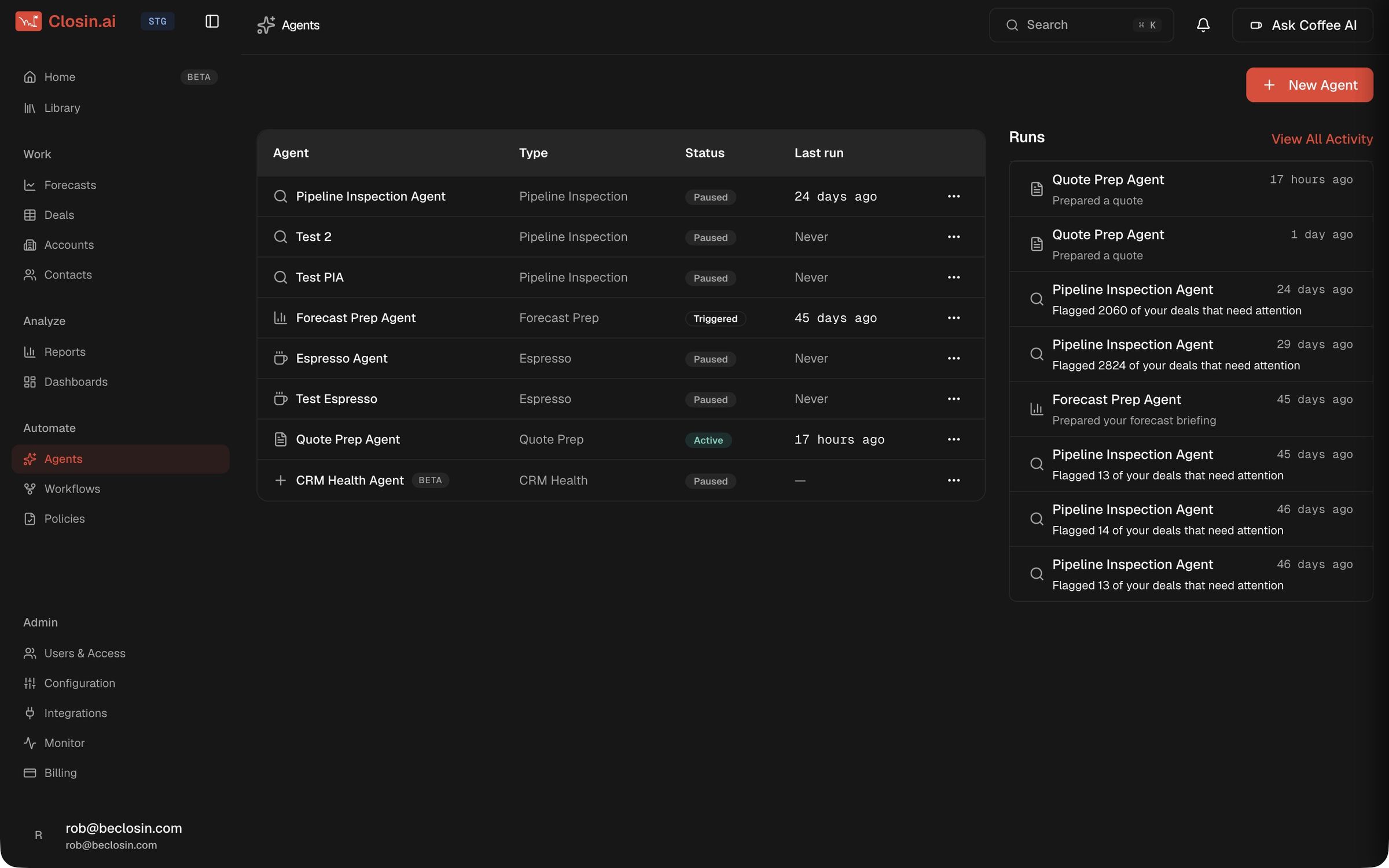Open Monitor activity icon
This screenshot has width=1389, height=868.
point(30,743)
